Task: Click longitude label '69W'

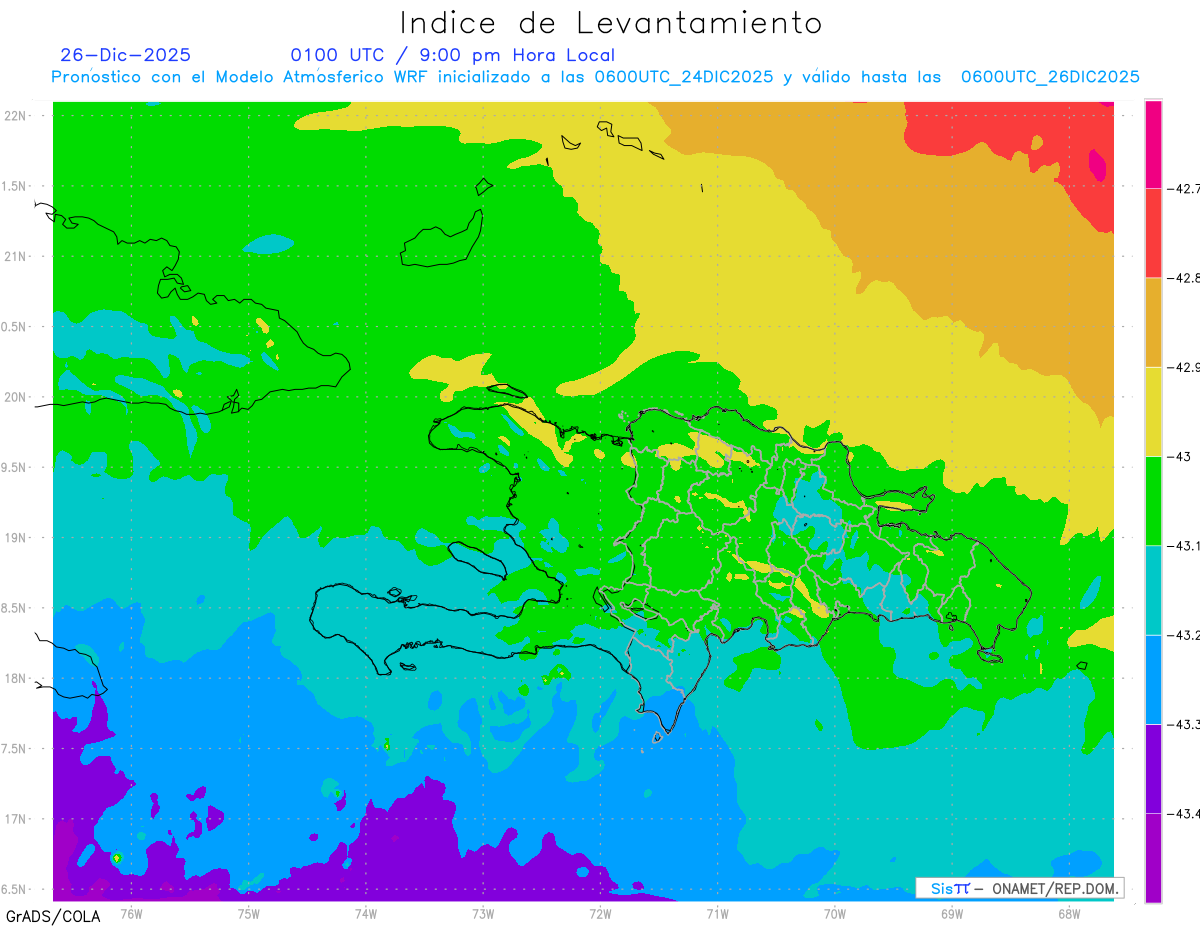Action: coord(952,913)
